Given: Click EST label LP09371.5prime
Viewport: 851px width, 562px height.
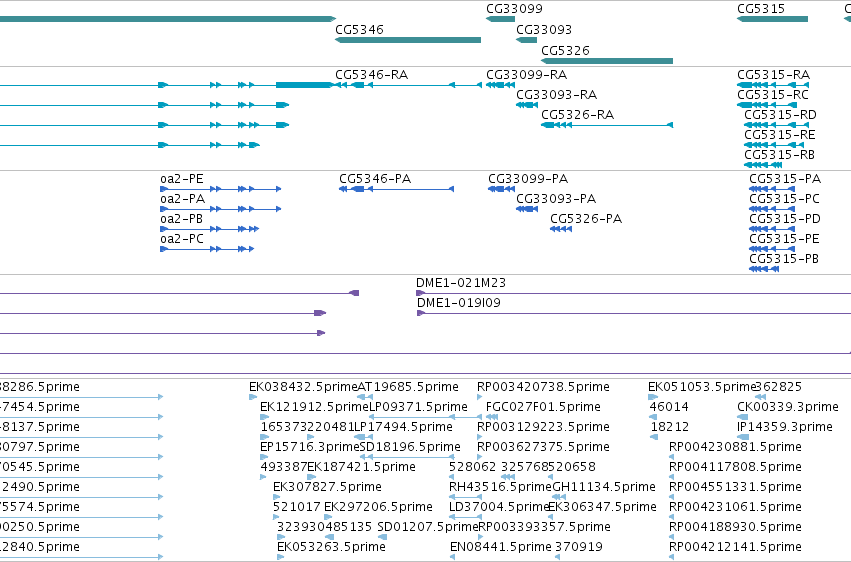Looking at the screenshot, I should tap(418, 407).
